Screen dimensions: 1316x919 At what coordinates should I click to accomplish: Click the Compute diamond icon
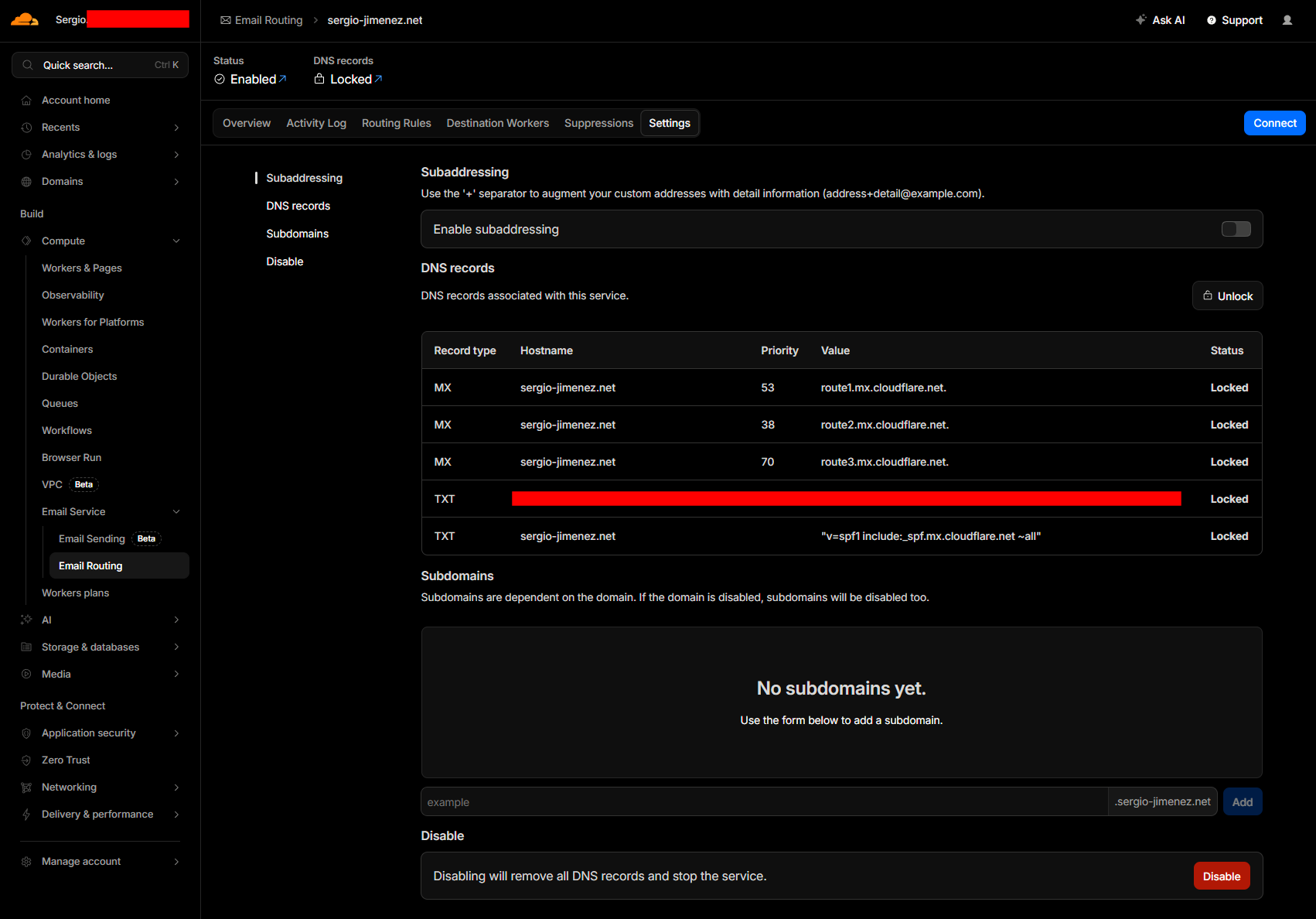[26, 241]
